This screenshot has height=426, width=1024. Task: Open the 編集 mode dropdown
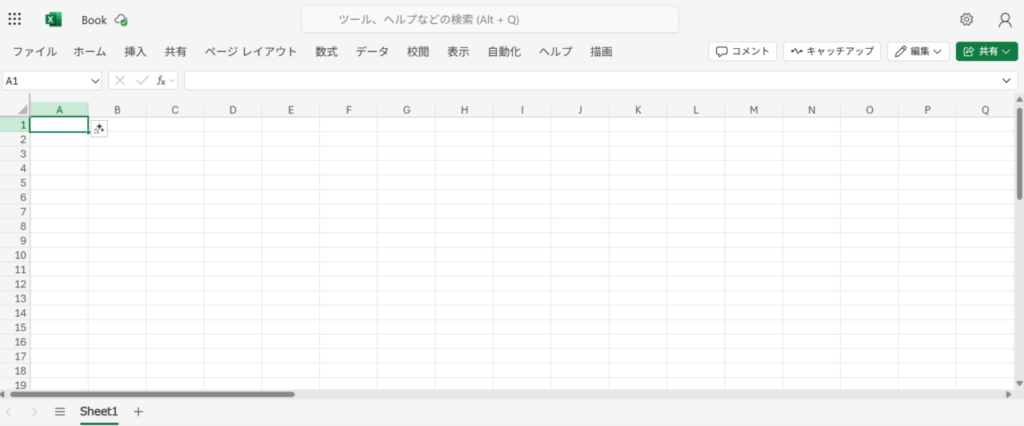tap(918, 52)
